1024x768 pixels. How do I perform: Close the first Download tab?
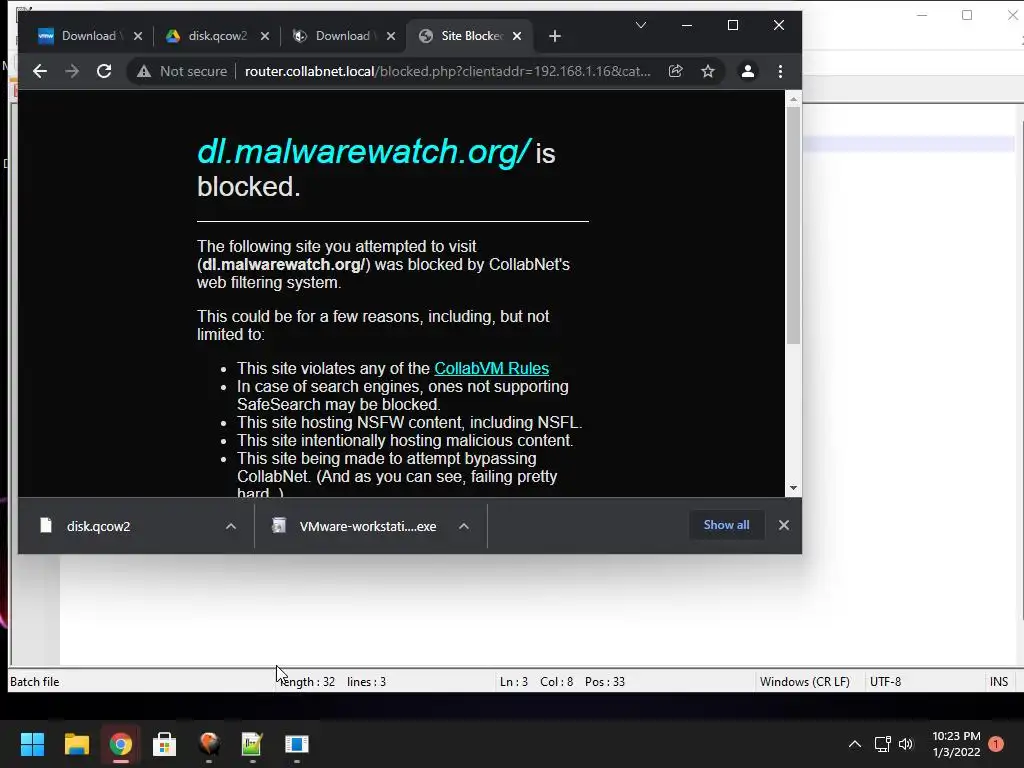pyautogui.click(x=138, y=36)
